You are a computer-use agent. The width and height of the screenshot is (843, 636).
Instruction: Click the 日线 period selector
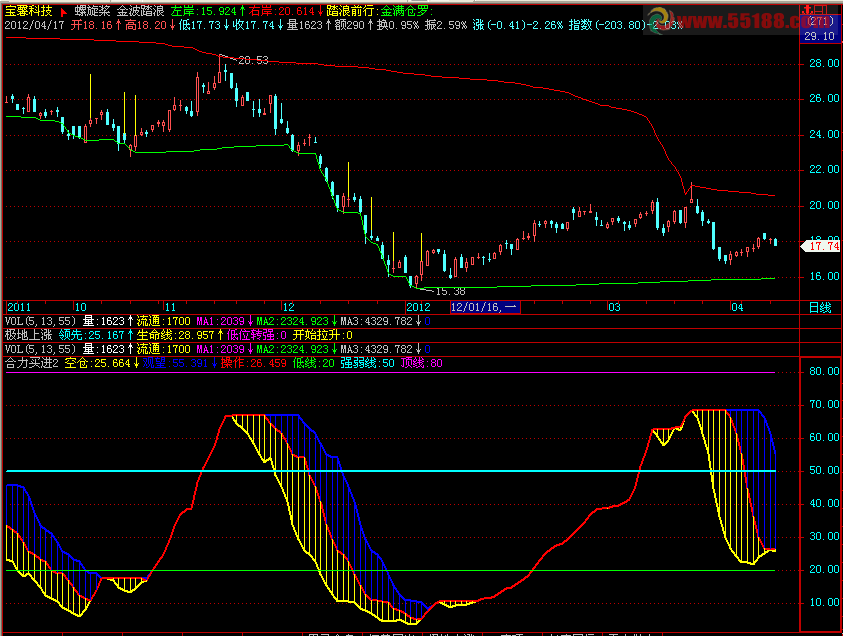click(x=819, y=307)
